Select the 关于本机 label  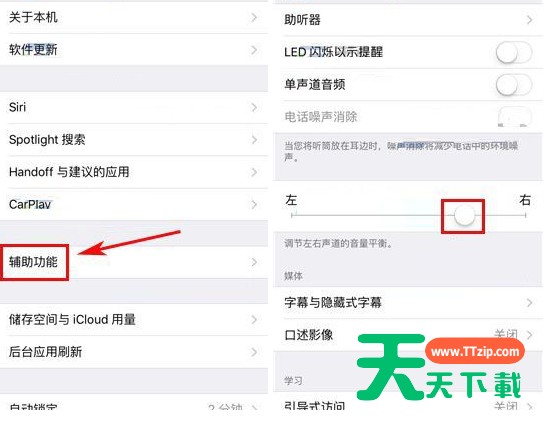point(33,17)
